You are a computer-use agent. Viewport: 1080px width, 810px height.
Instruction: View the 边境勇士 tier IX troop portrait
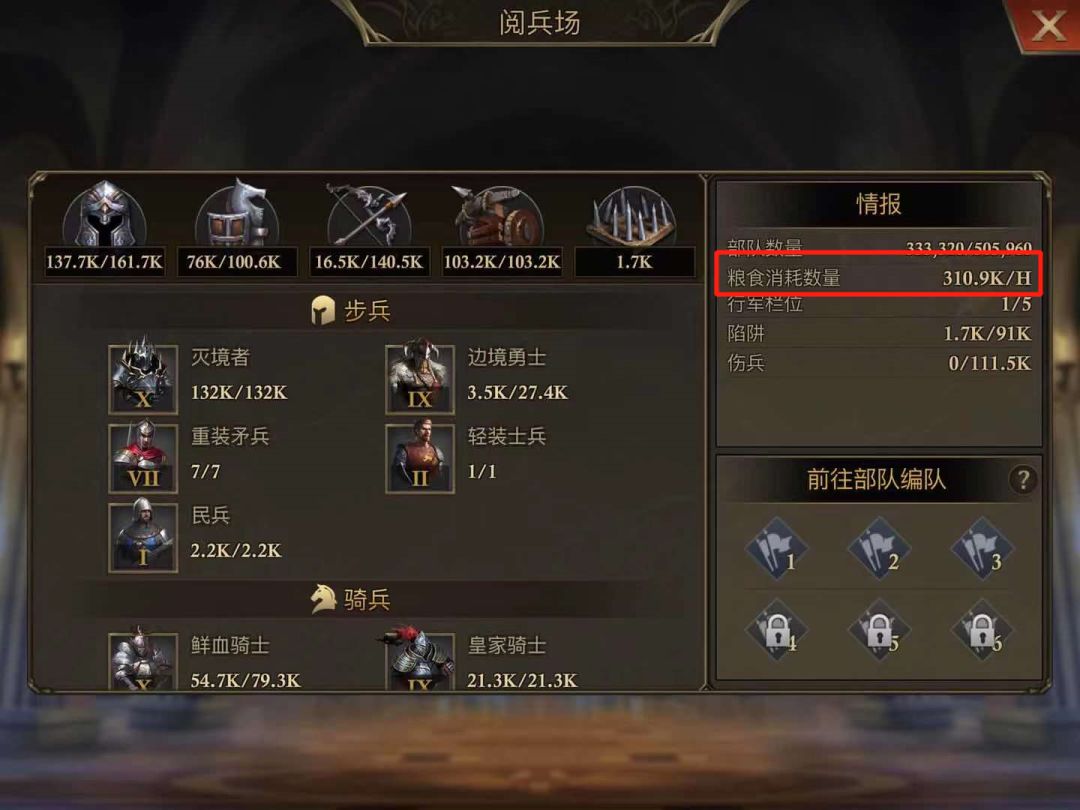(420, 379)
